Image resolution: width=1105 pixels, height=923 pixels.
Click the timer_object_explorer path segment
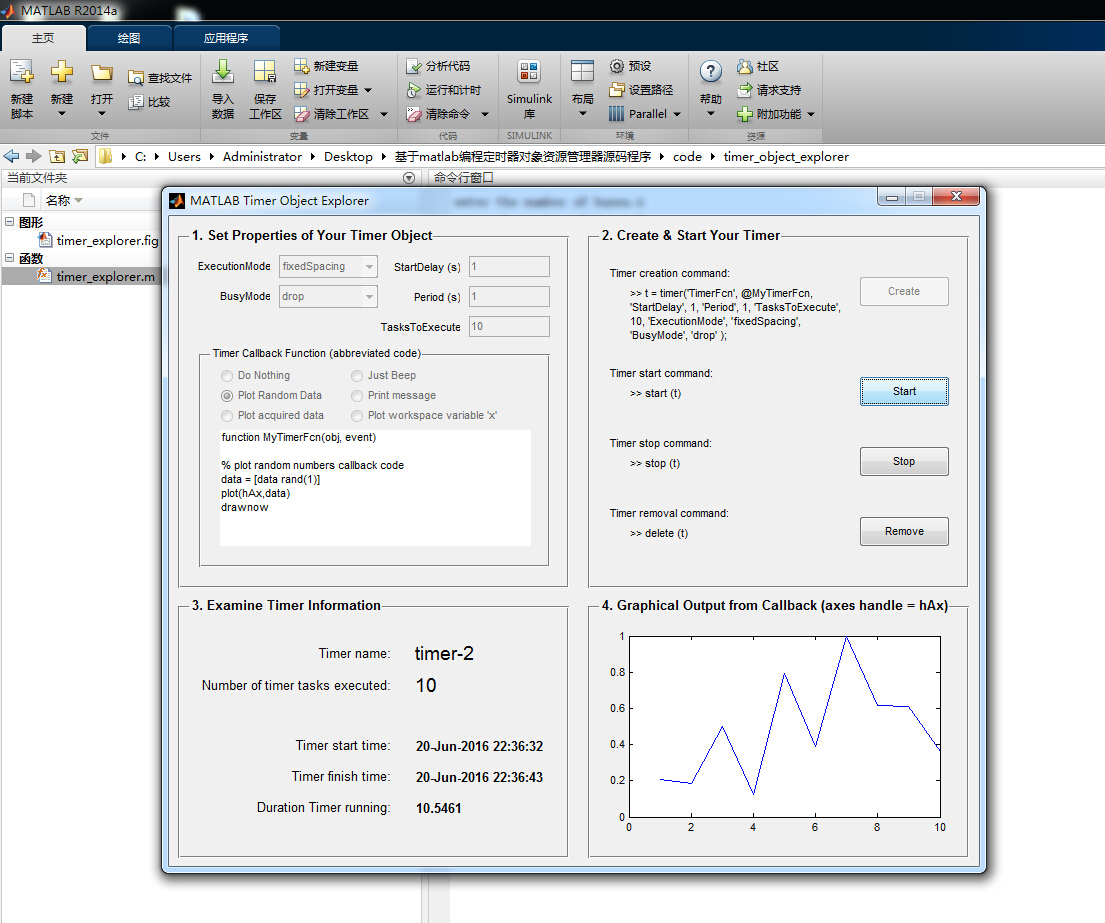point(786,156)
